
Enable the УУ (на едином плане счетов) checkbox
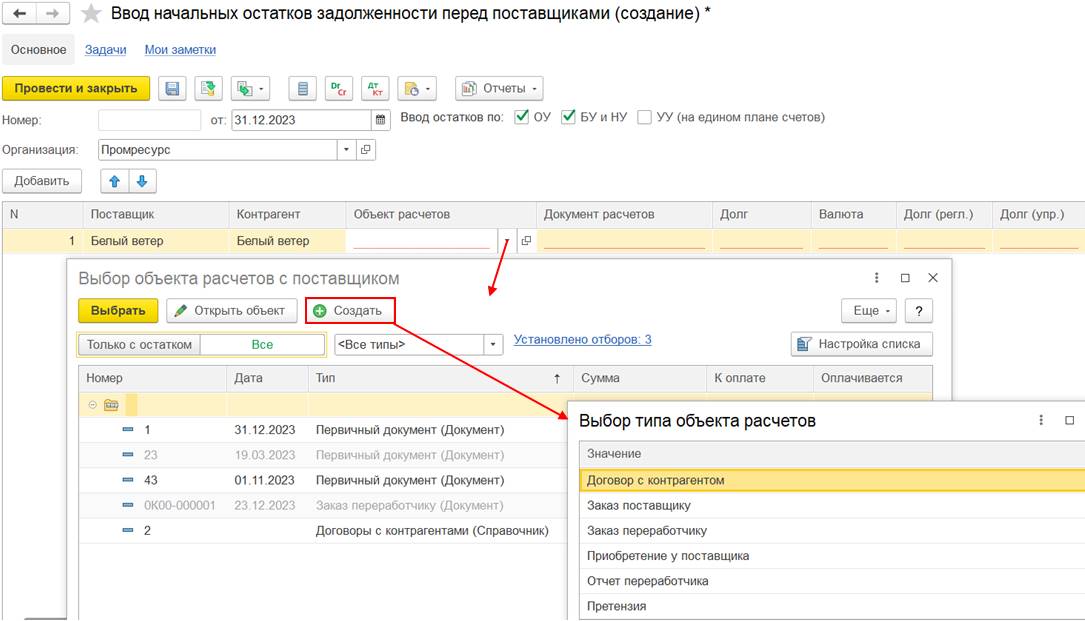click(645, 117)
